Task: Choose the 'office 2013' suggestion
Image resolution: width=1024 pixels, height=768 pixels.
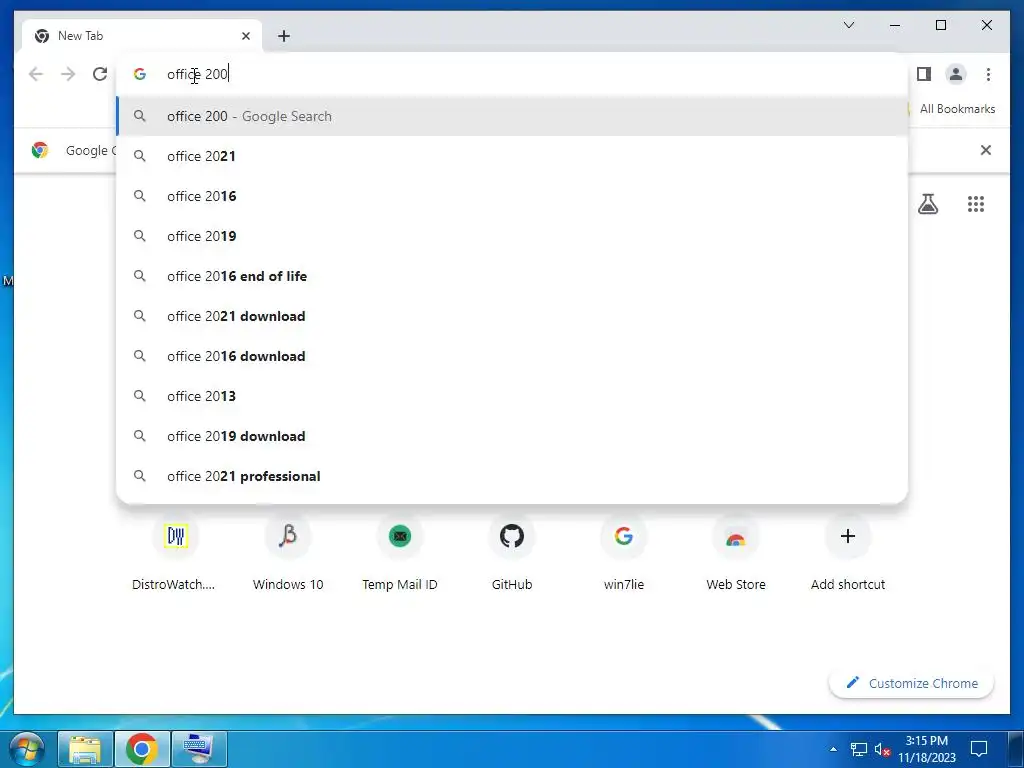Action: pyautogui.click(x=512, y=396)
